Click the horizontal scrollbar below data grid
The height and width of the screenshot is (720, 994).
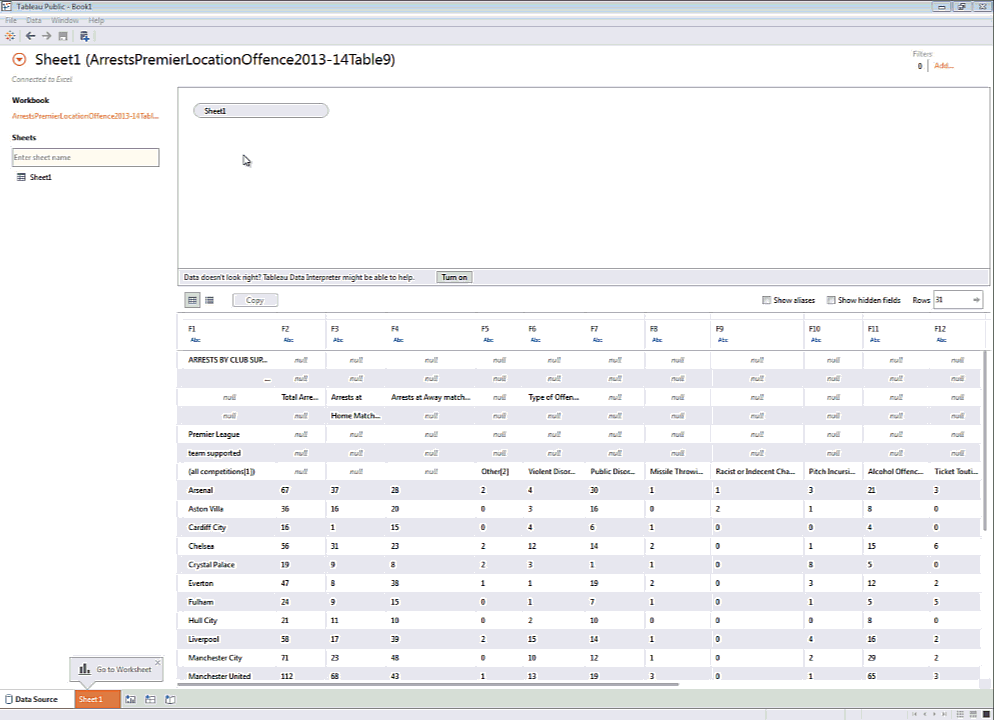pyautogui.click(x=428, y=685)
